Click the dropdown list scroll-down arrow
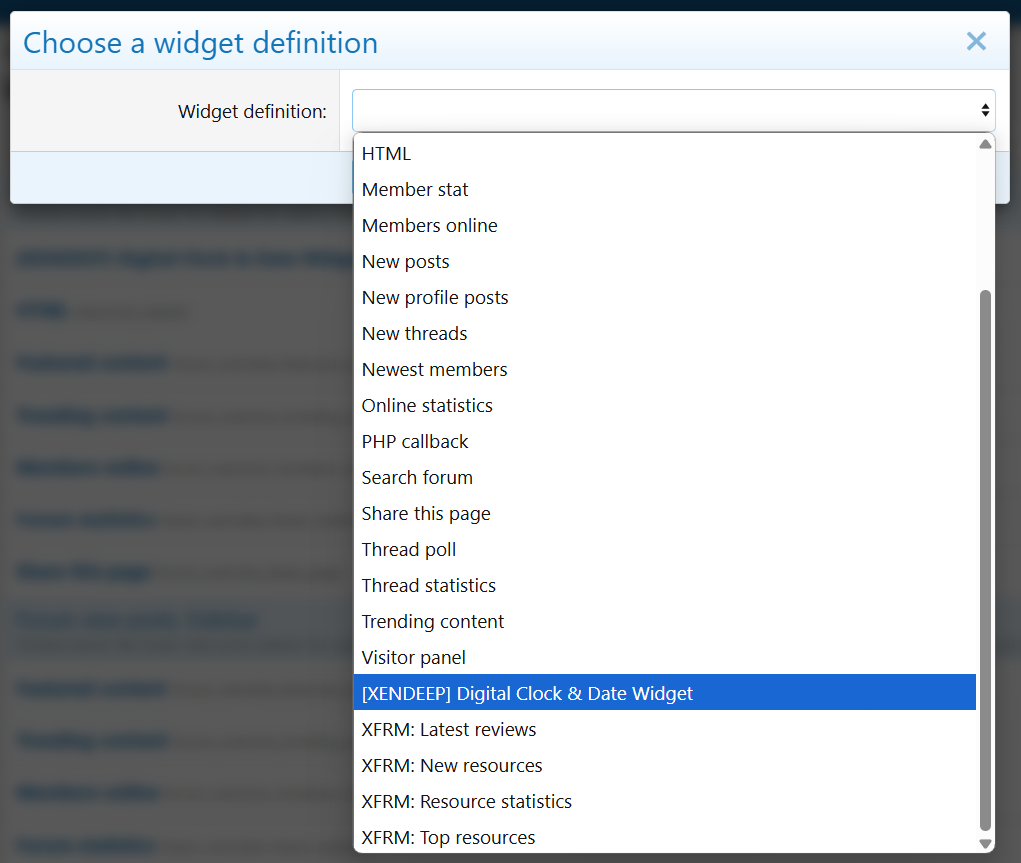1021x863 pixels. coord(985,843)
